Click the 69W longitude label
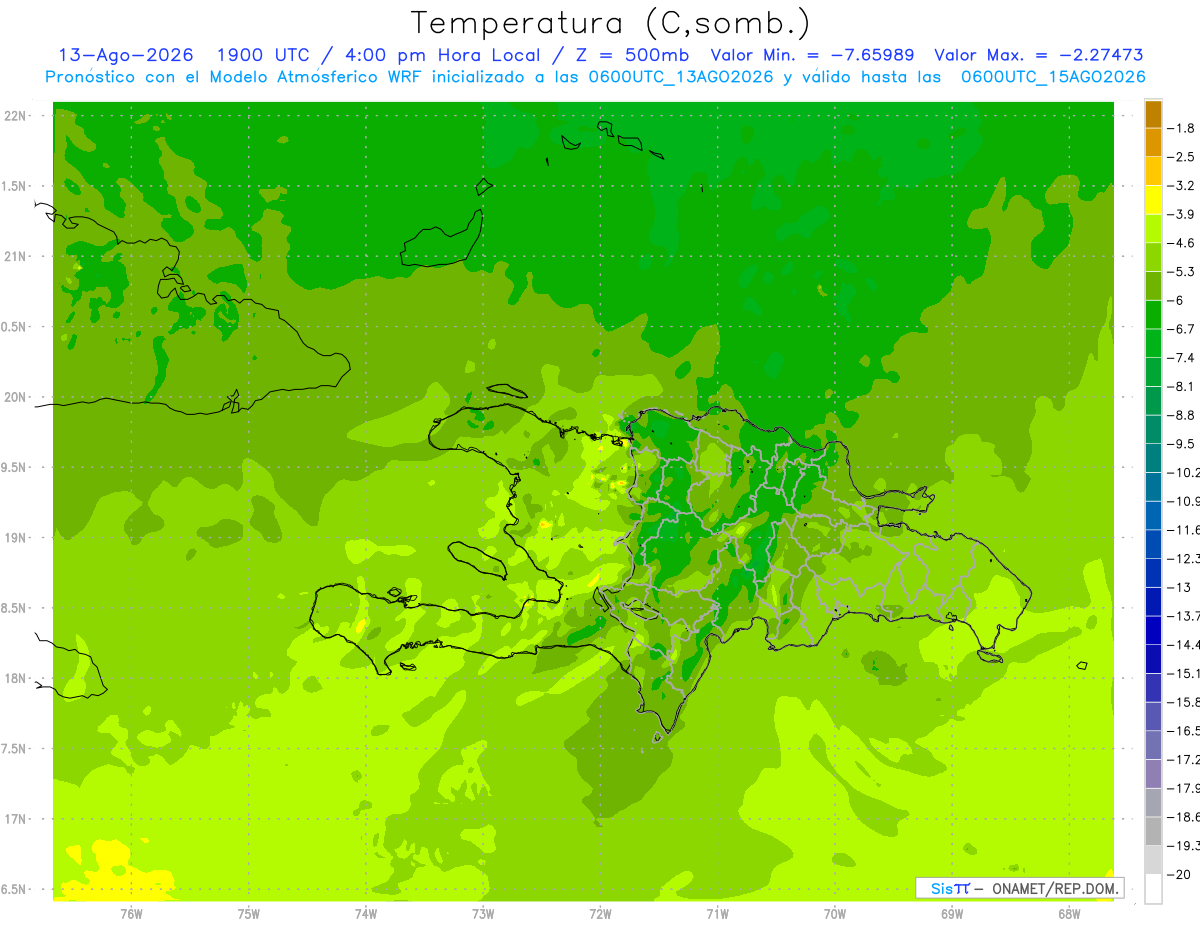The height and width of the screenshot is (927, 1200). point(952,914)
